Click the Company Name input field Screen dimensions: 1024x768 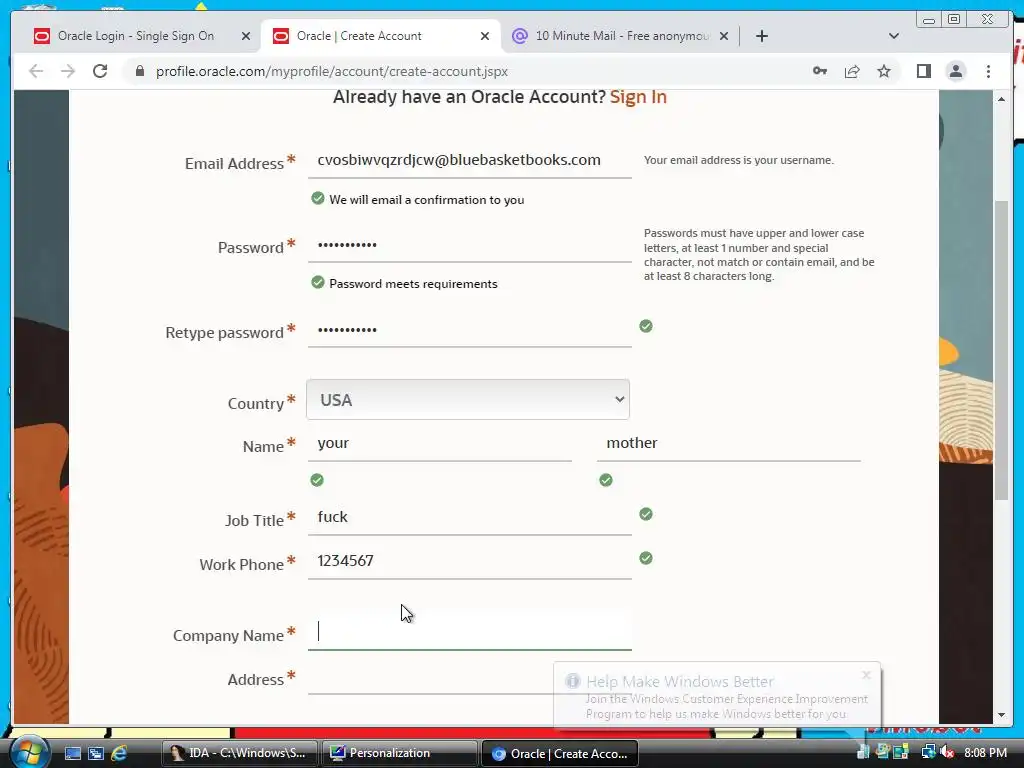point(470,632)
